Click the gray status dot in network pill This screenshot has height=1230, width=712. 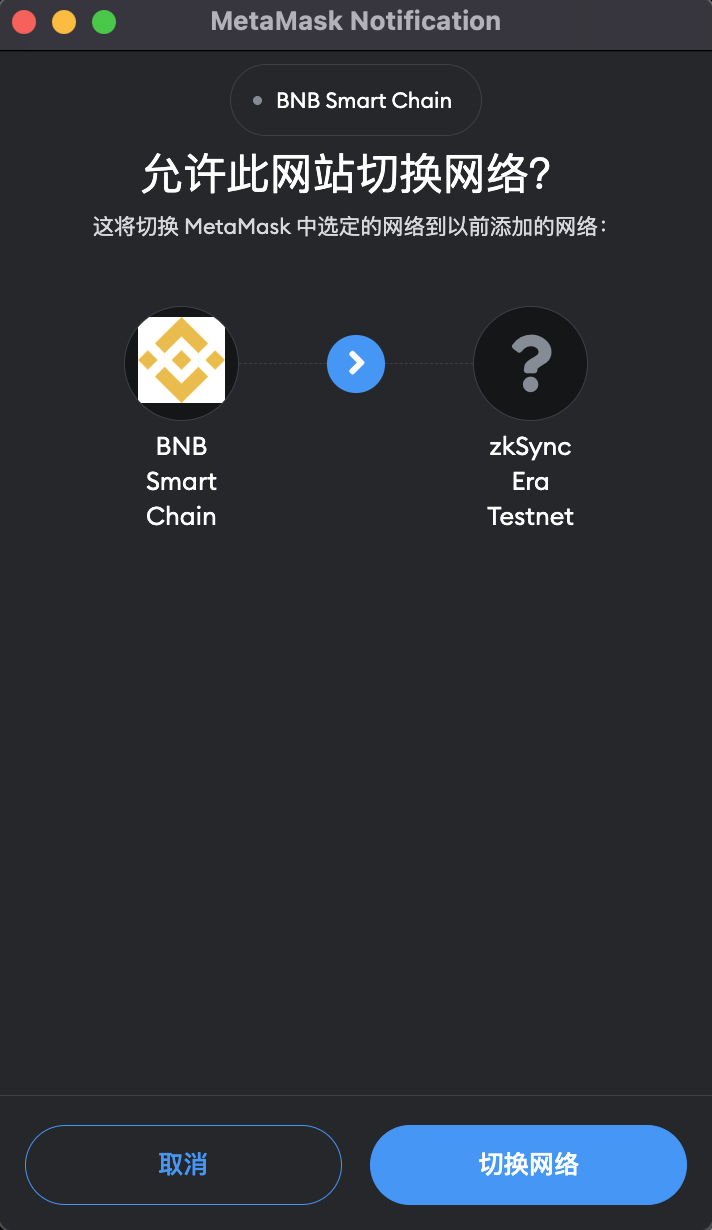coord(258,101)
